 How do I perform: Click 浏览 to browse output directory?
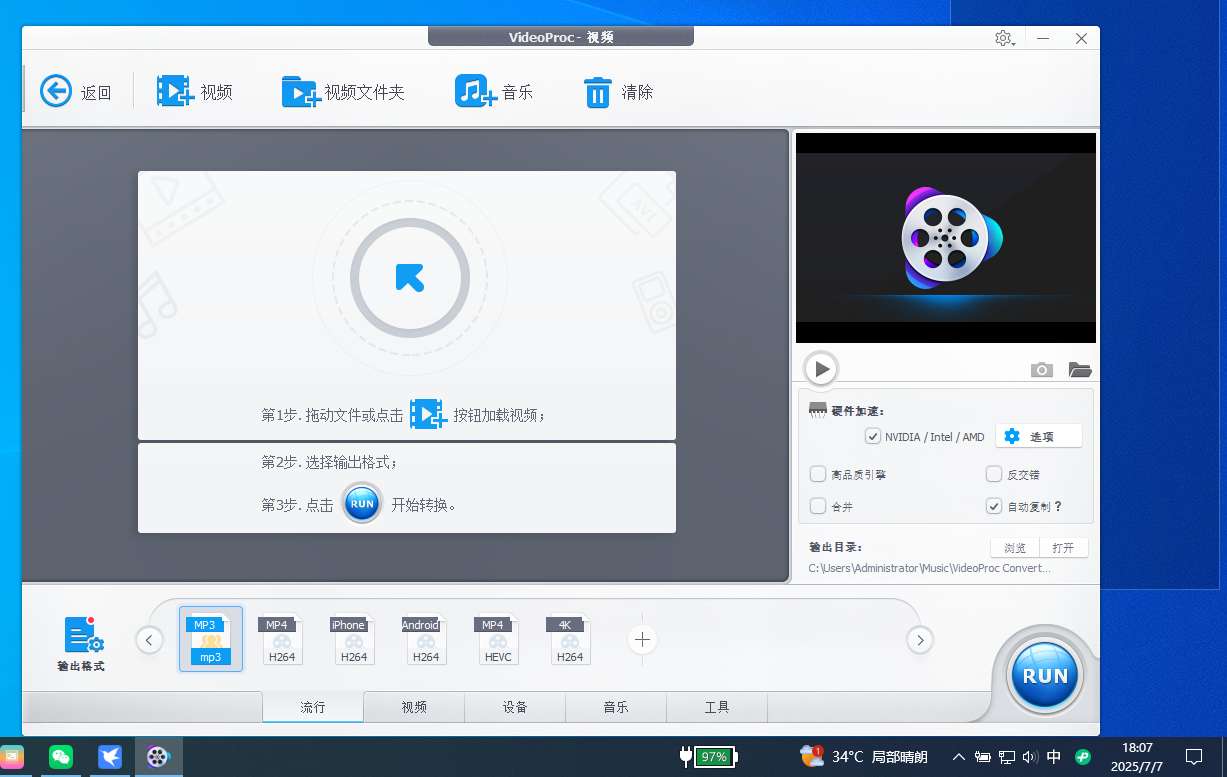pos(1015,548)
